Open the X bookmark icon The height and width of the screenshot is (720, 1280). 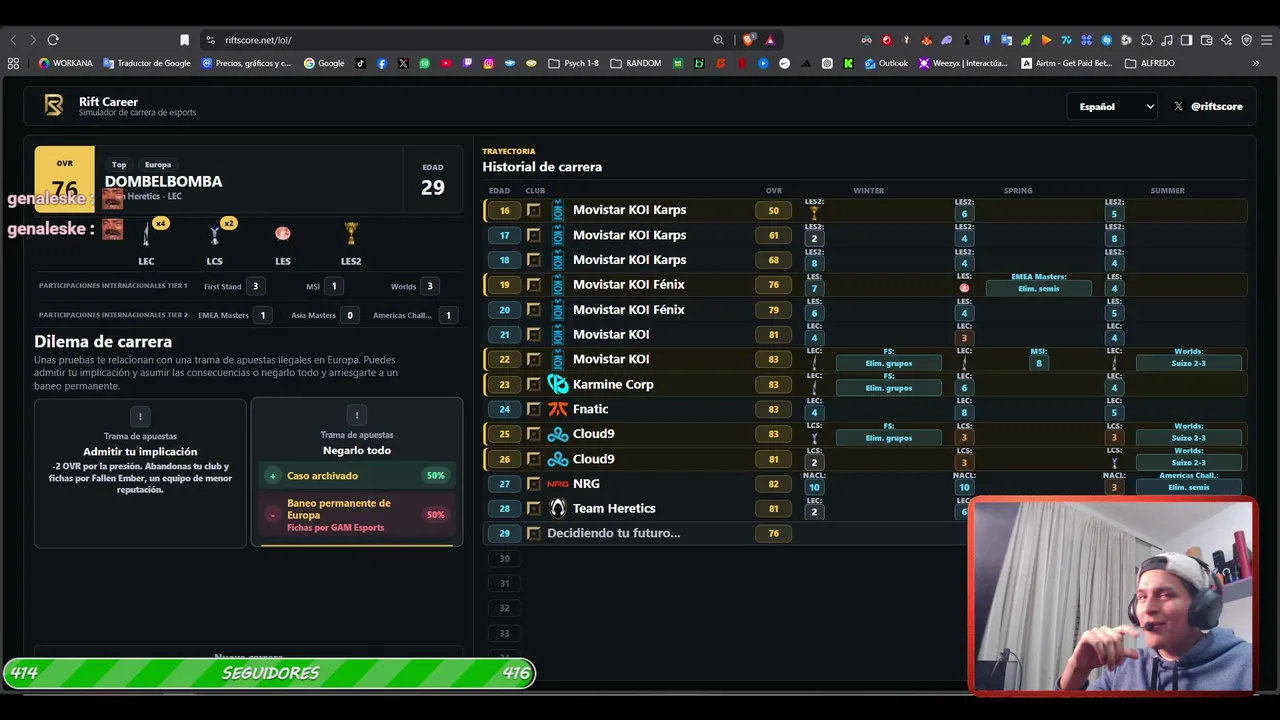coord(403,63)
